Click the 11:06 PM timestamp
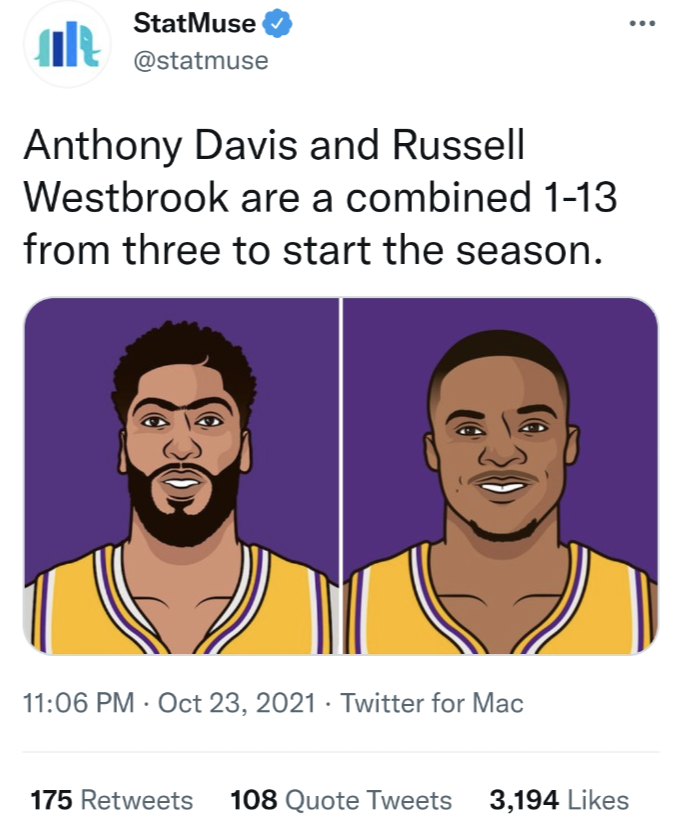Viewport: 686px width, 830px height. tap(79, 703)
